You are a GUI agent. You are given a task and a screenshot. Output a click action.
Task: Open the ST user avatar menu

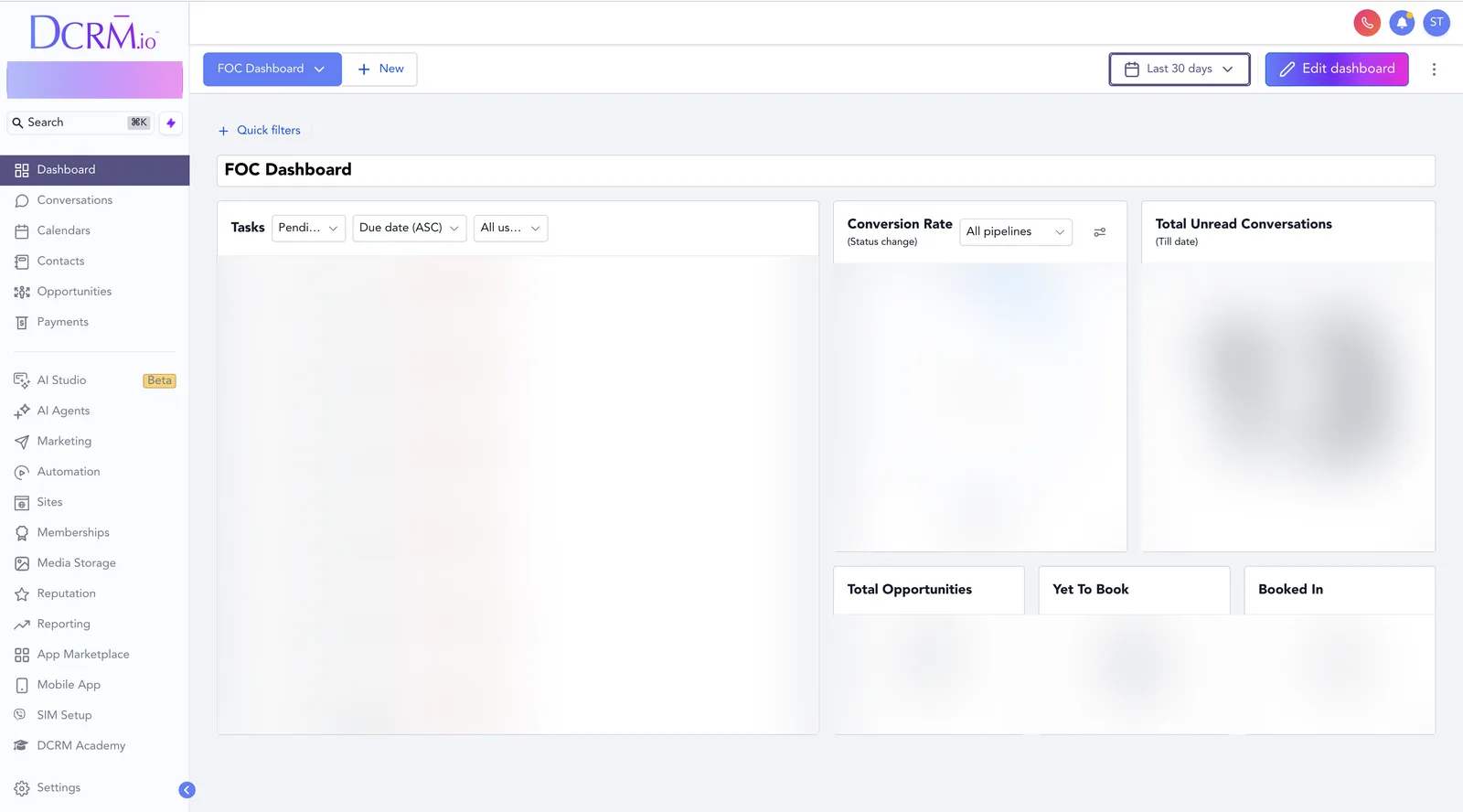coord(1436,23)
